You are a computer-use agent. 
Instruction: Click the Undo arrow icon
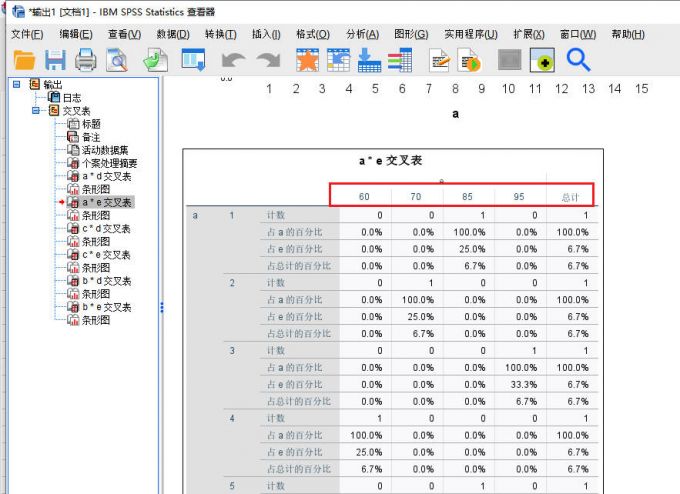pos(233,60)
